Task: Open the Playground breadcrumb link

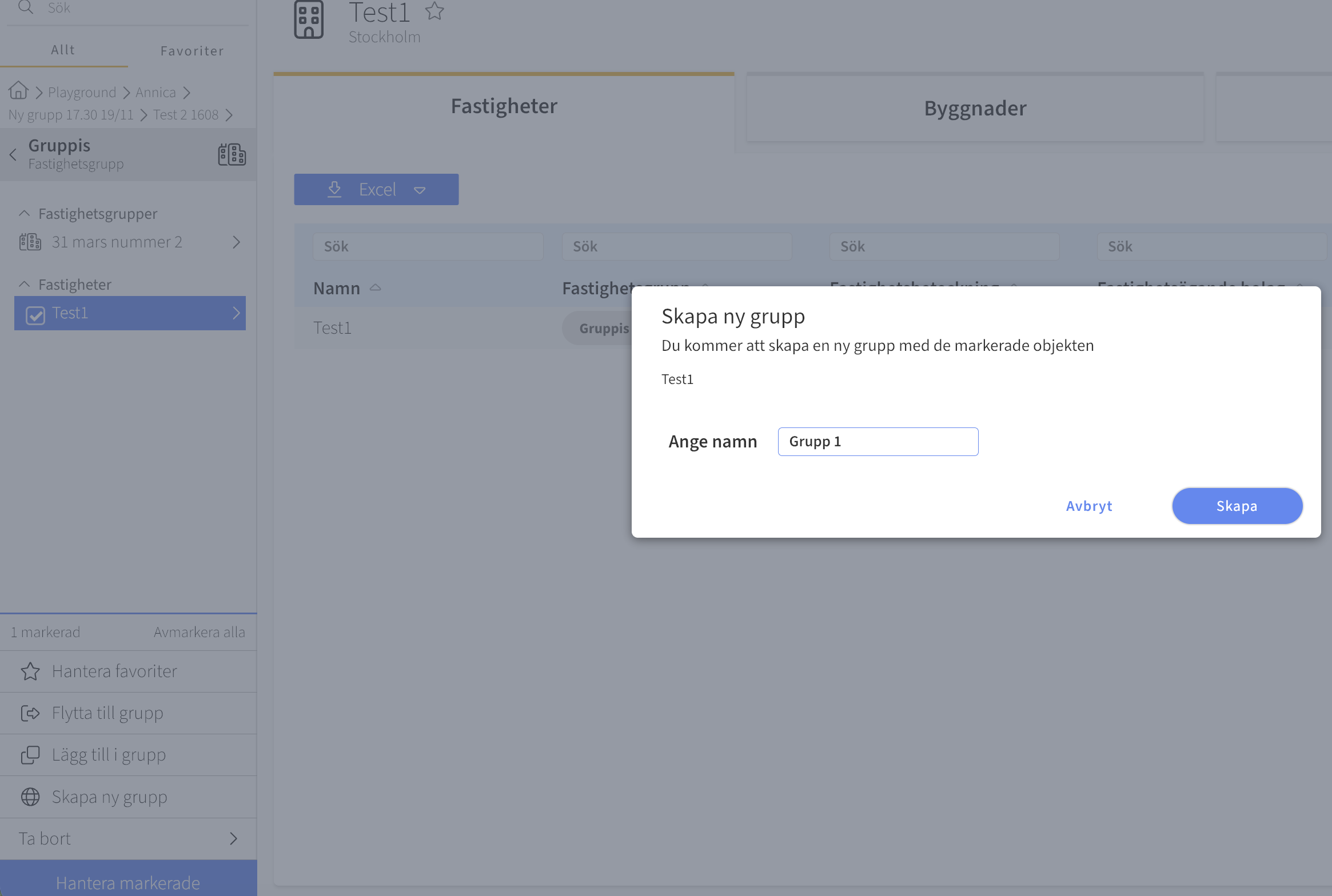Action: point(82,93)
